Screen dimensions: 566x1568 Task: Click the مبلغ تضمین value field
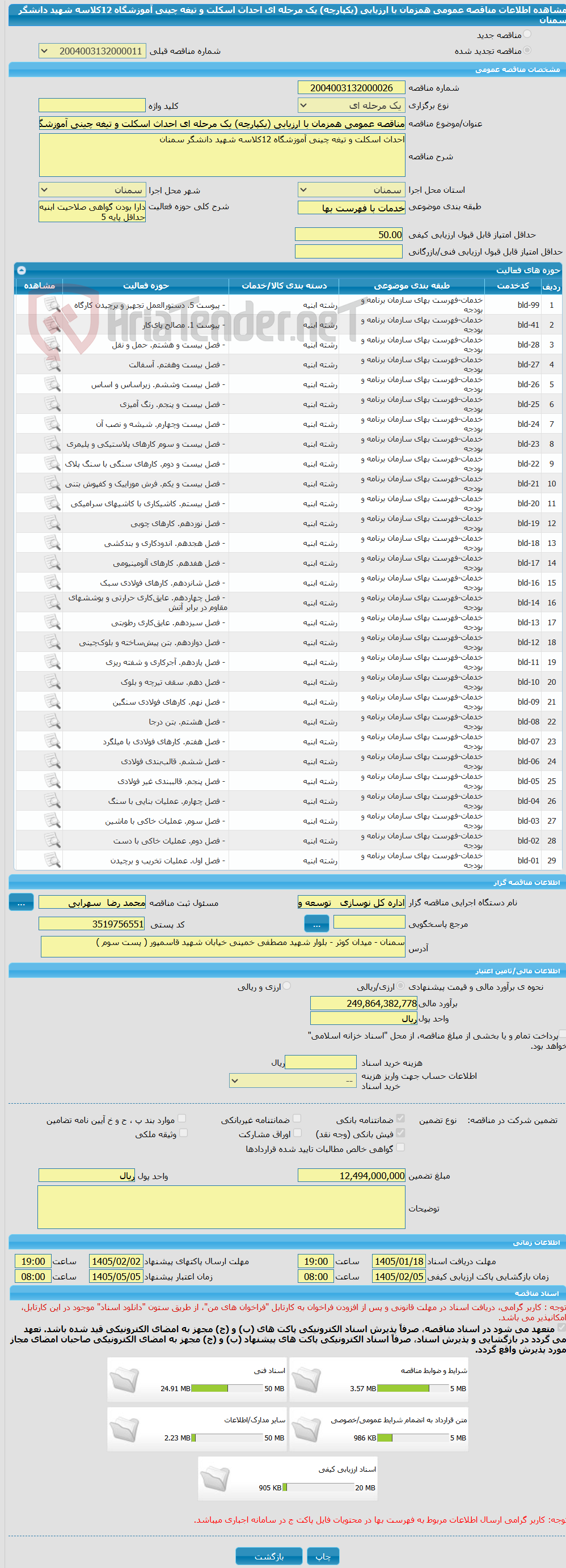click(x=352, y=1175)
